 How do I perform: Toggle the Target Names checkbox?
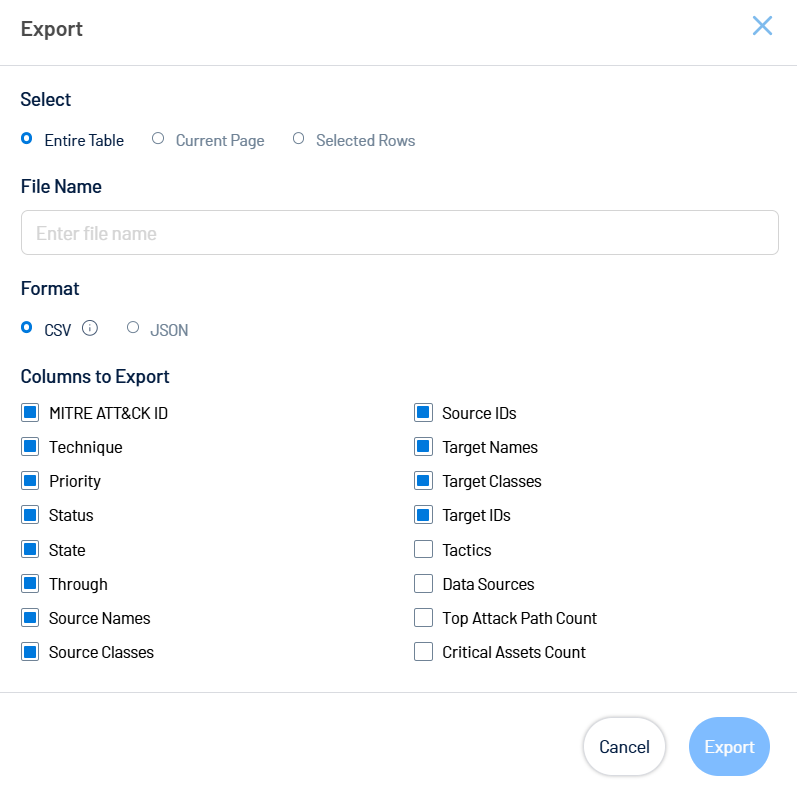424,447
